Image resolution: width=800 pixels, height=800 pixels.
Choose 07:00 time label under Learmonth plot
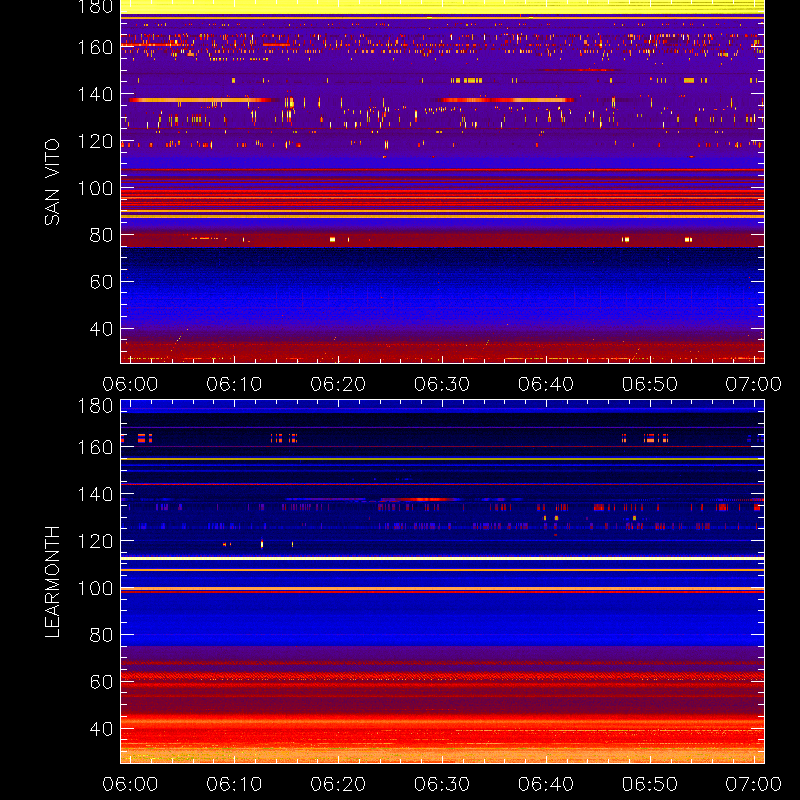754,784
